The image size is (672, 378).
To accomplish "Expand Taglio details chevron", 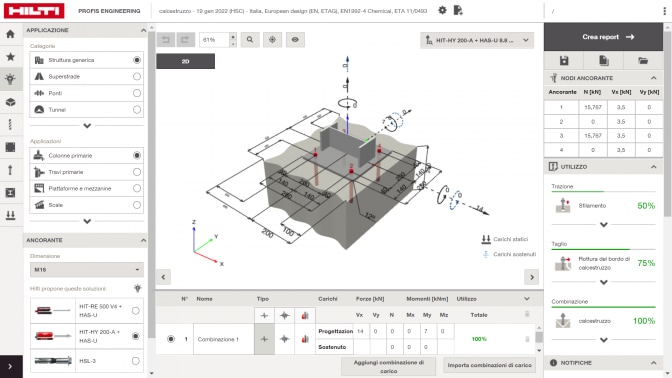I will [603, 282].
